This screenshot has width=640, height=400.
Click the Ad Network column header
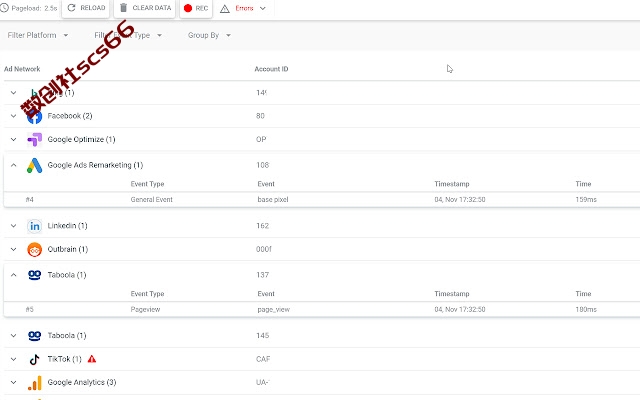pos(22,69)
